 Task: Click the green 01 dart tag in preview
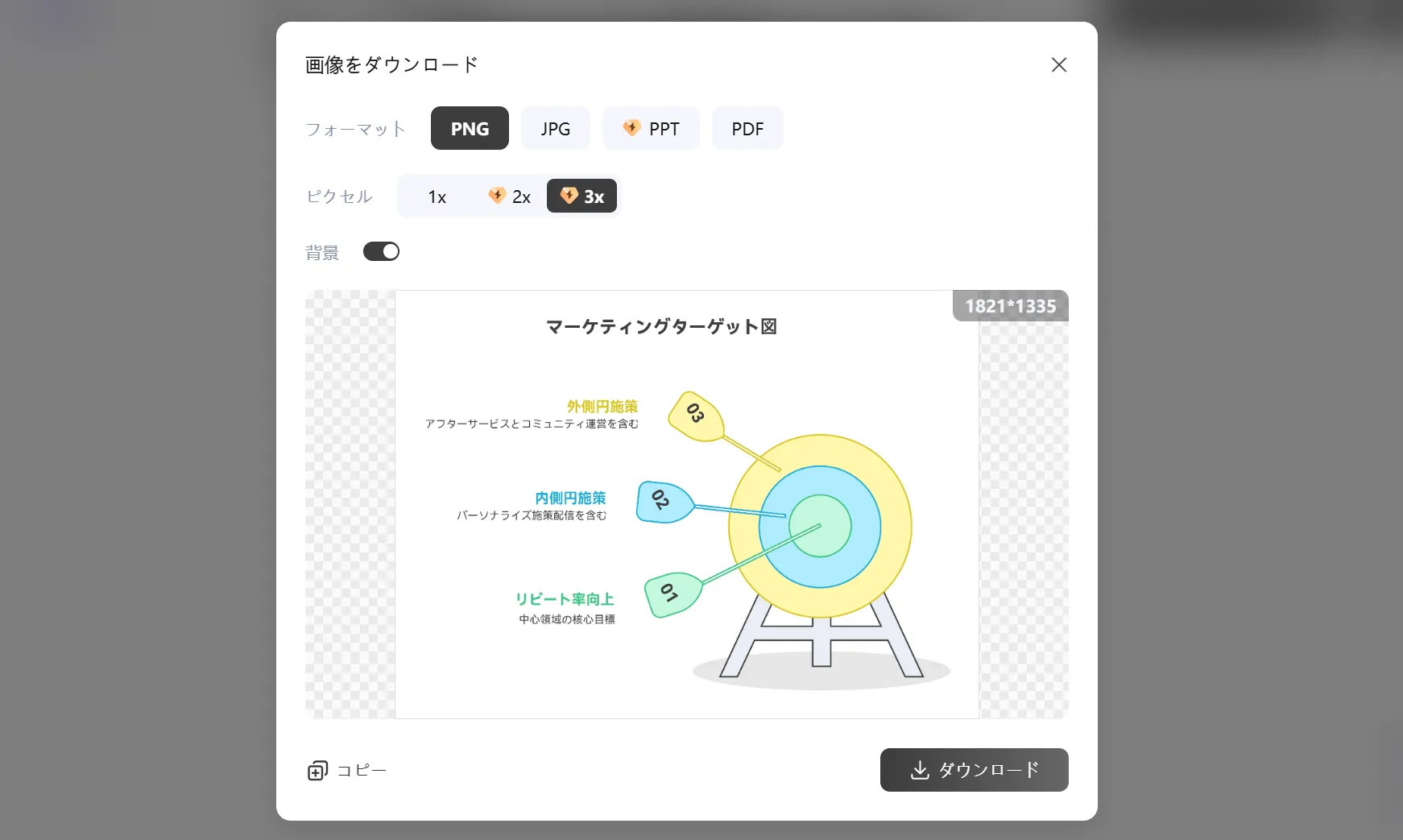(673, 595)
